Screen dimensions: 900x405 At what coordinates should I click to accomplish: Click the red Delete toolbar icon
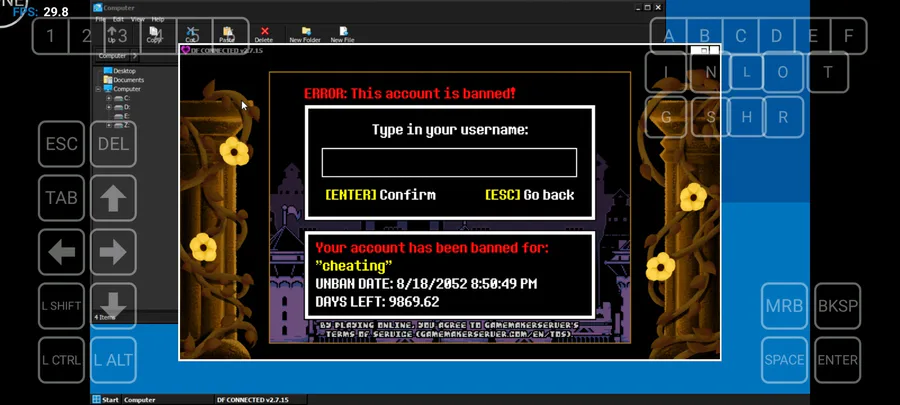click(x=264, y=34)
